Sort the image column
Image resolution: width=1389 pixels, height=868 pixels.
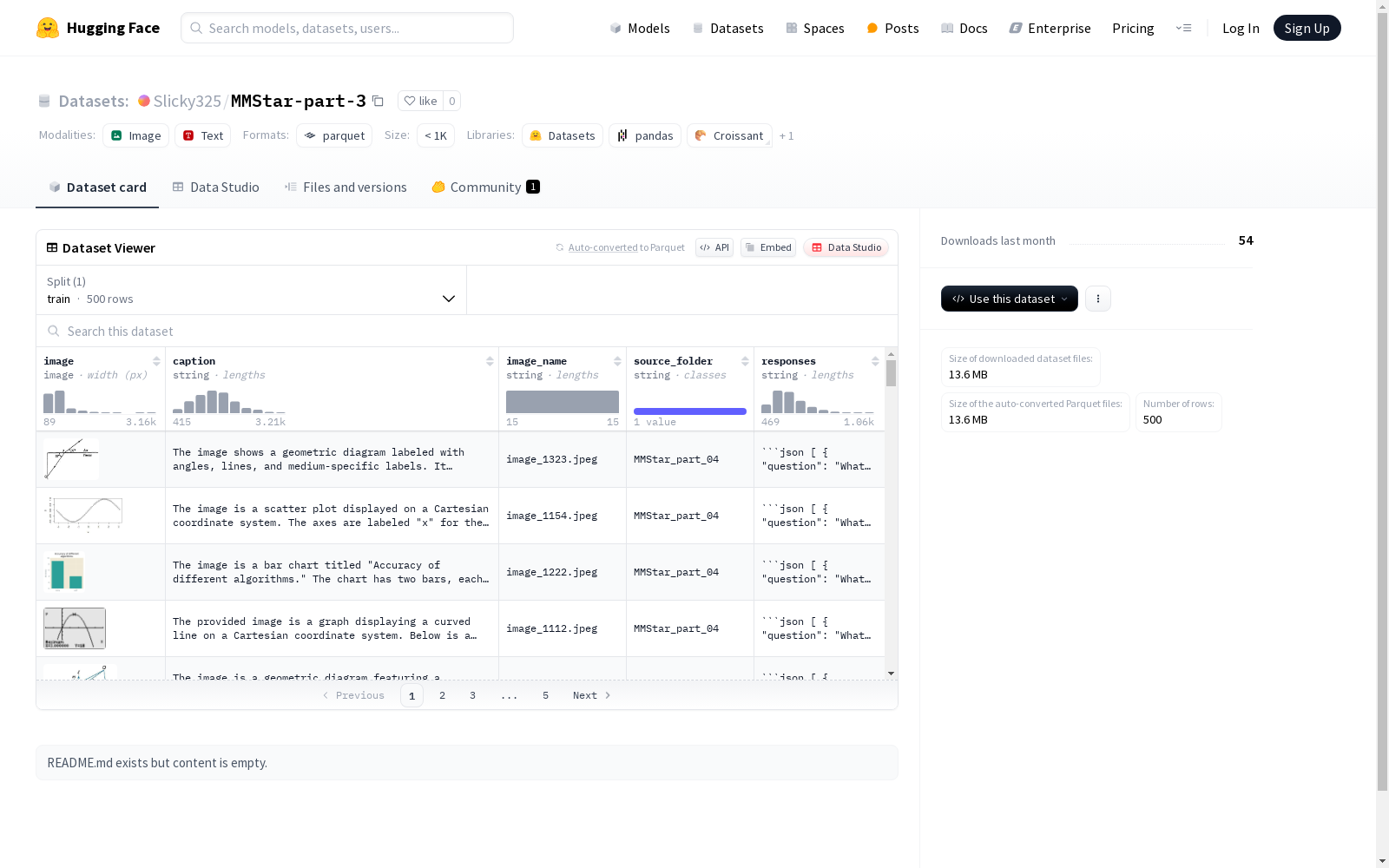(156, 361)
